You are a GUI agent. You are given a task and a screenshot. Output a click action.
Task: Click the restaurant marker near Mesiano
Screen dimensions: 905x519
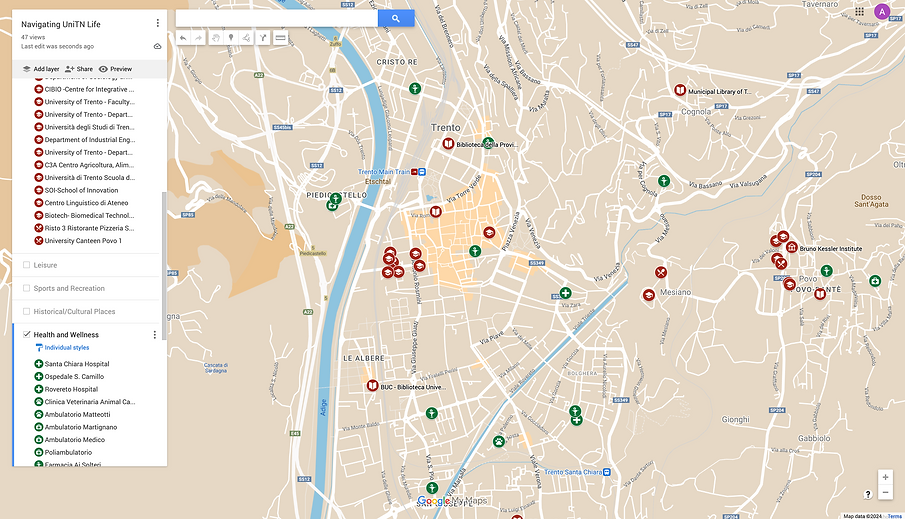pos(661,272)
